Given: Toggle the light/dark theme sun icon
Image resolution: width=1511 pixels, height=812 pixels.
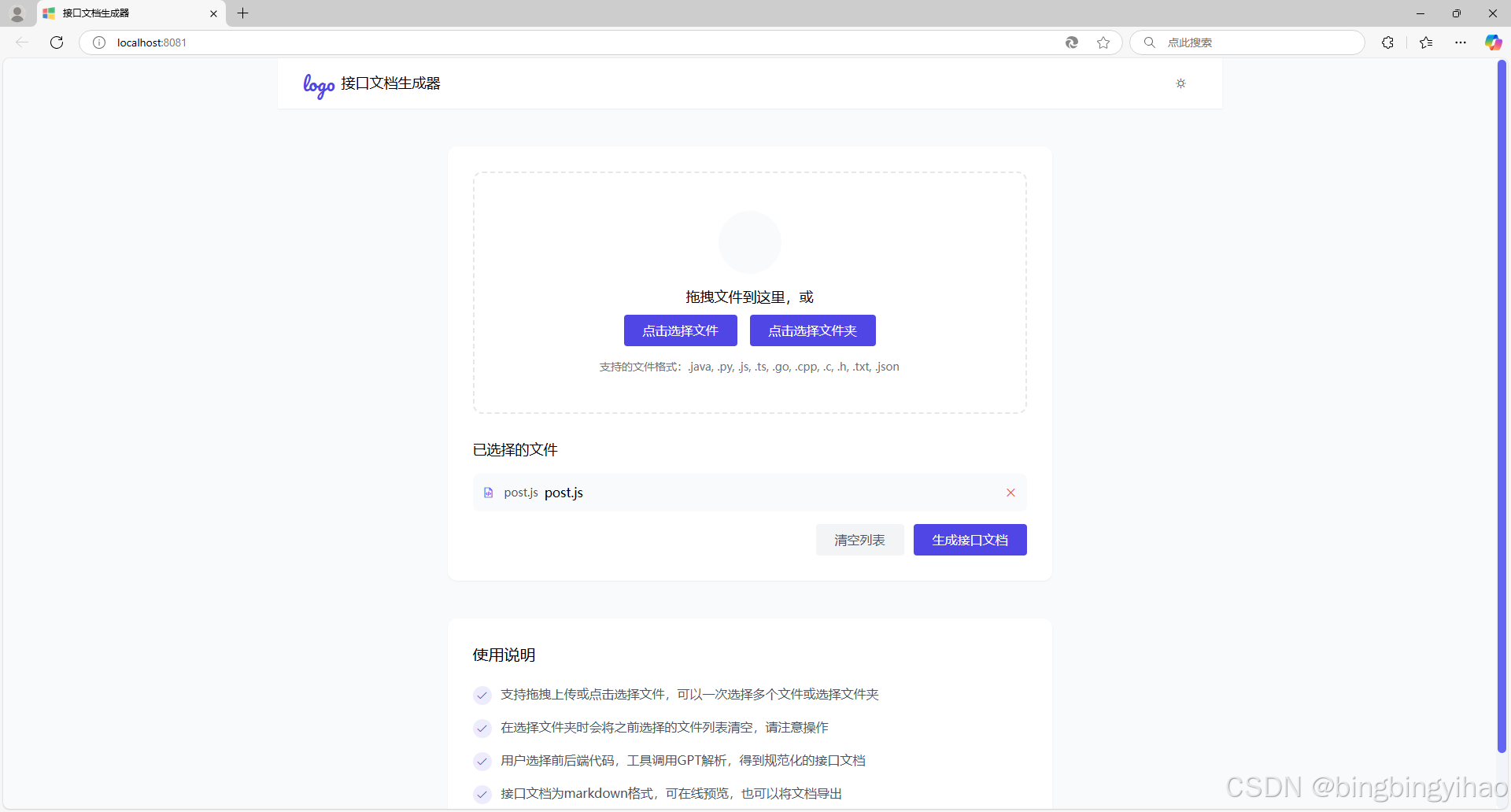Looking at the screenshot, I should [x=1180, y=83].
